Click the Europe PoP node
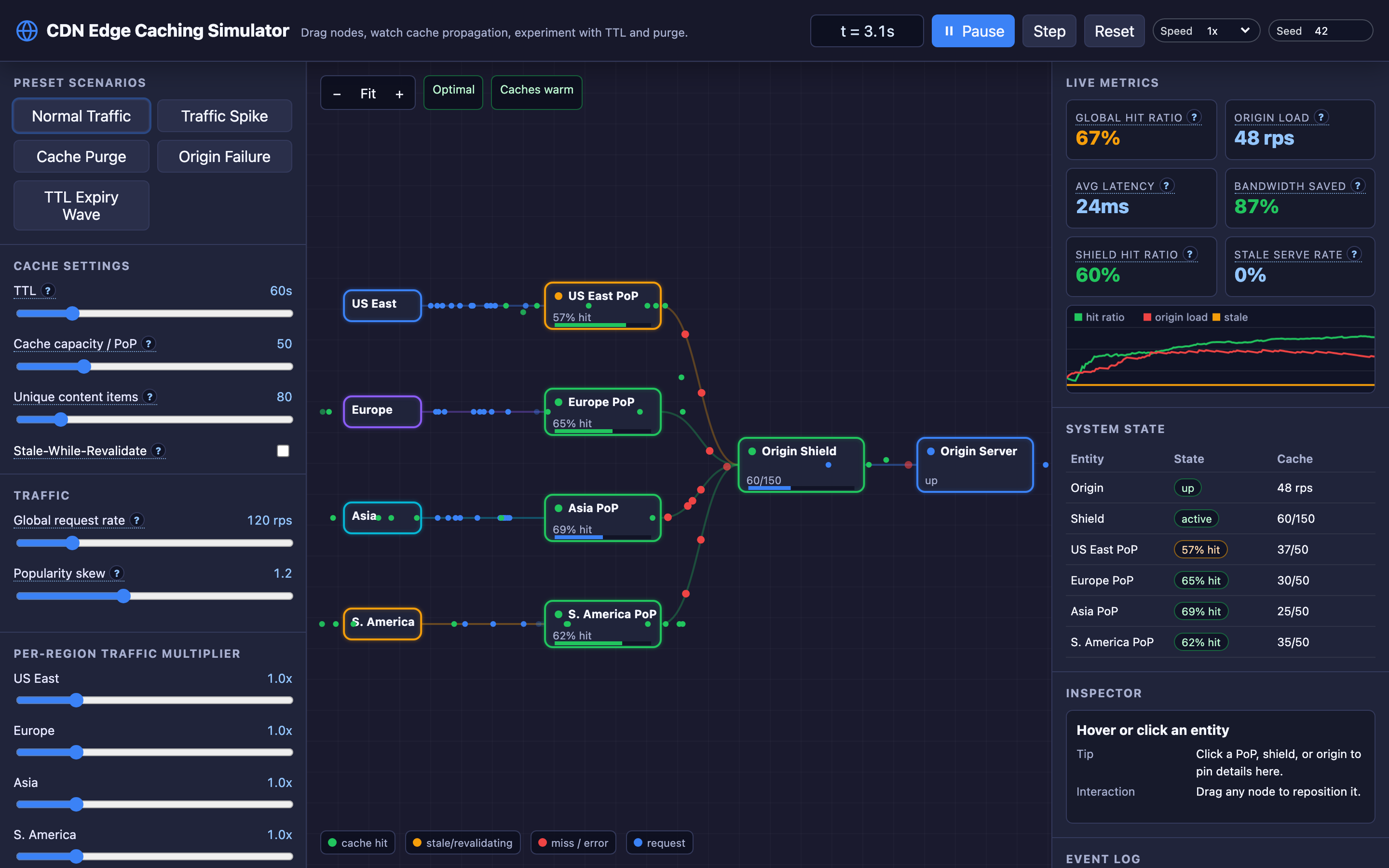 603,412
